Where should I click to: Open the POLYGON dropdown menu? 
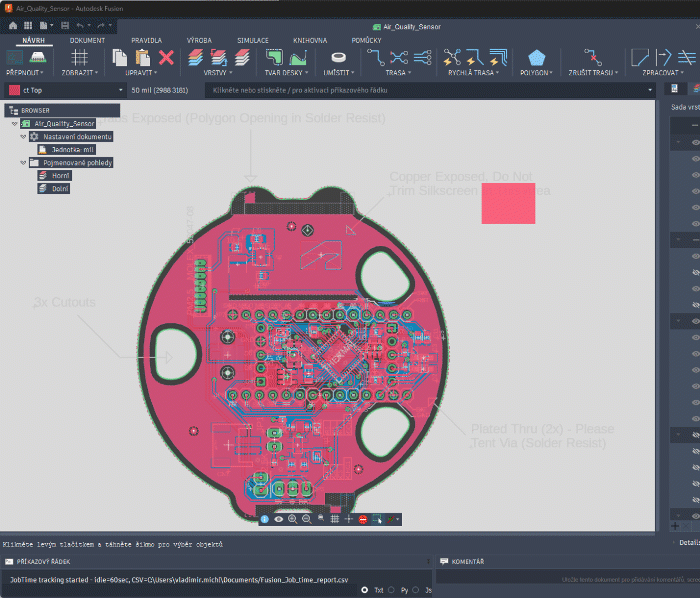point(536,73)
